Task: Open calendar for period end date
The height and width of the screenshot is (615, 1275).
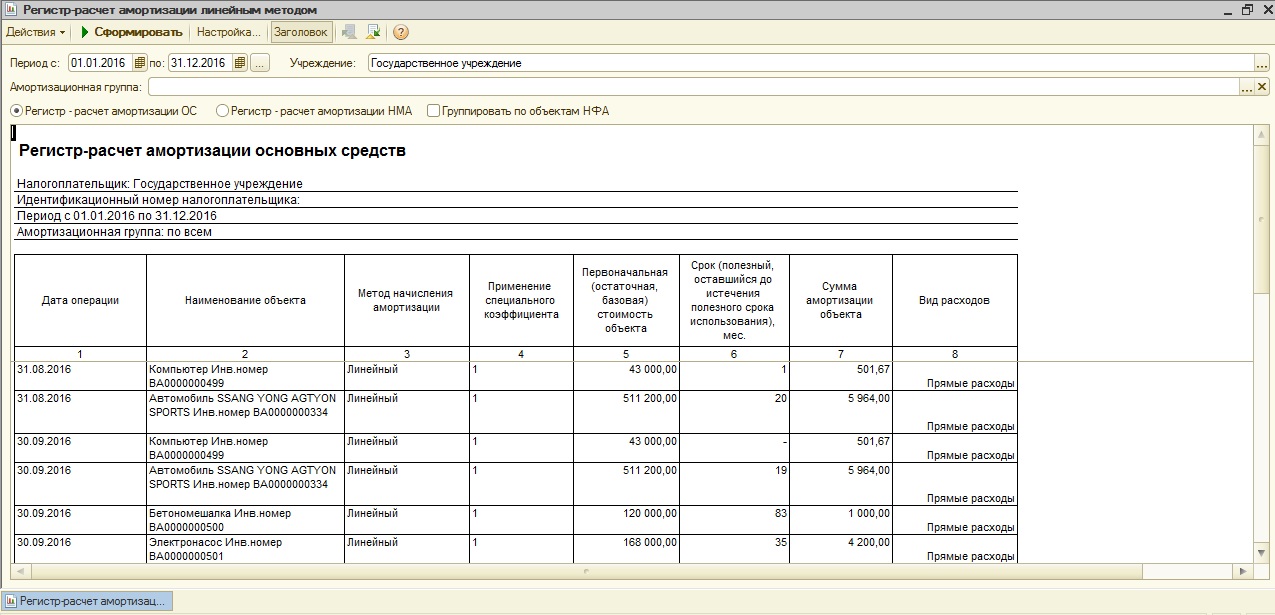Action: pos(239,63)
